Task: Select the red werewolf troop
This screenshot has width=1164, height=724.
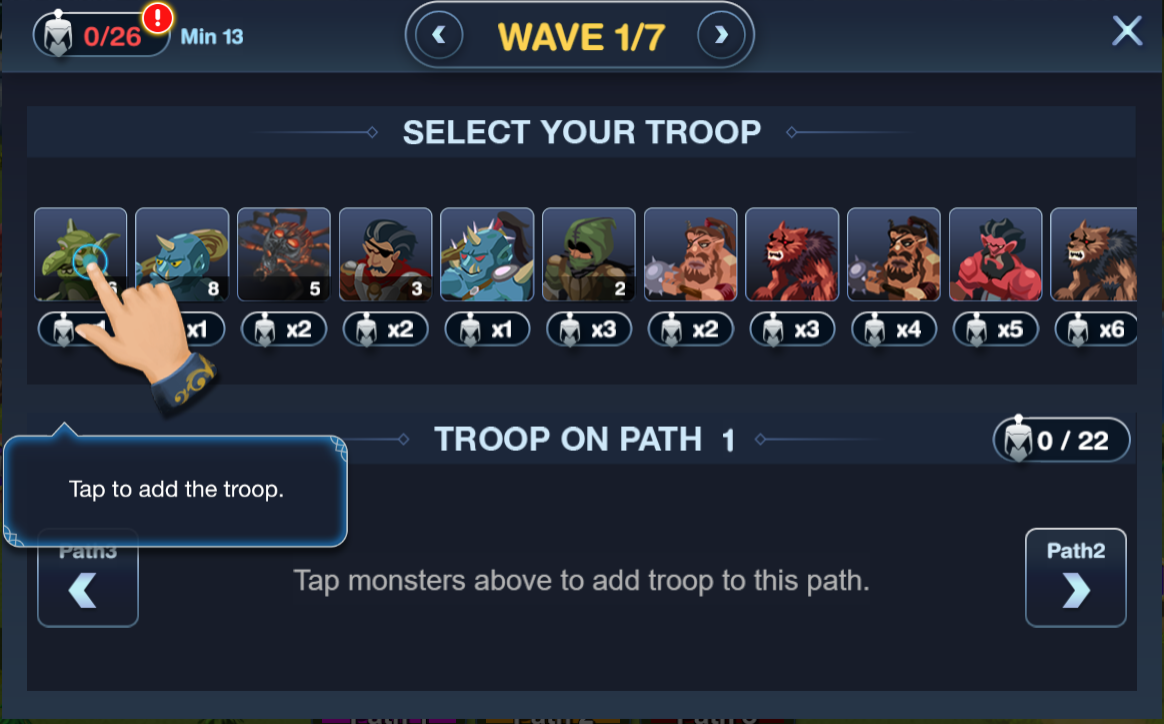Action: point(792,255)
